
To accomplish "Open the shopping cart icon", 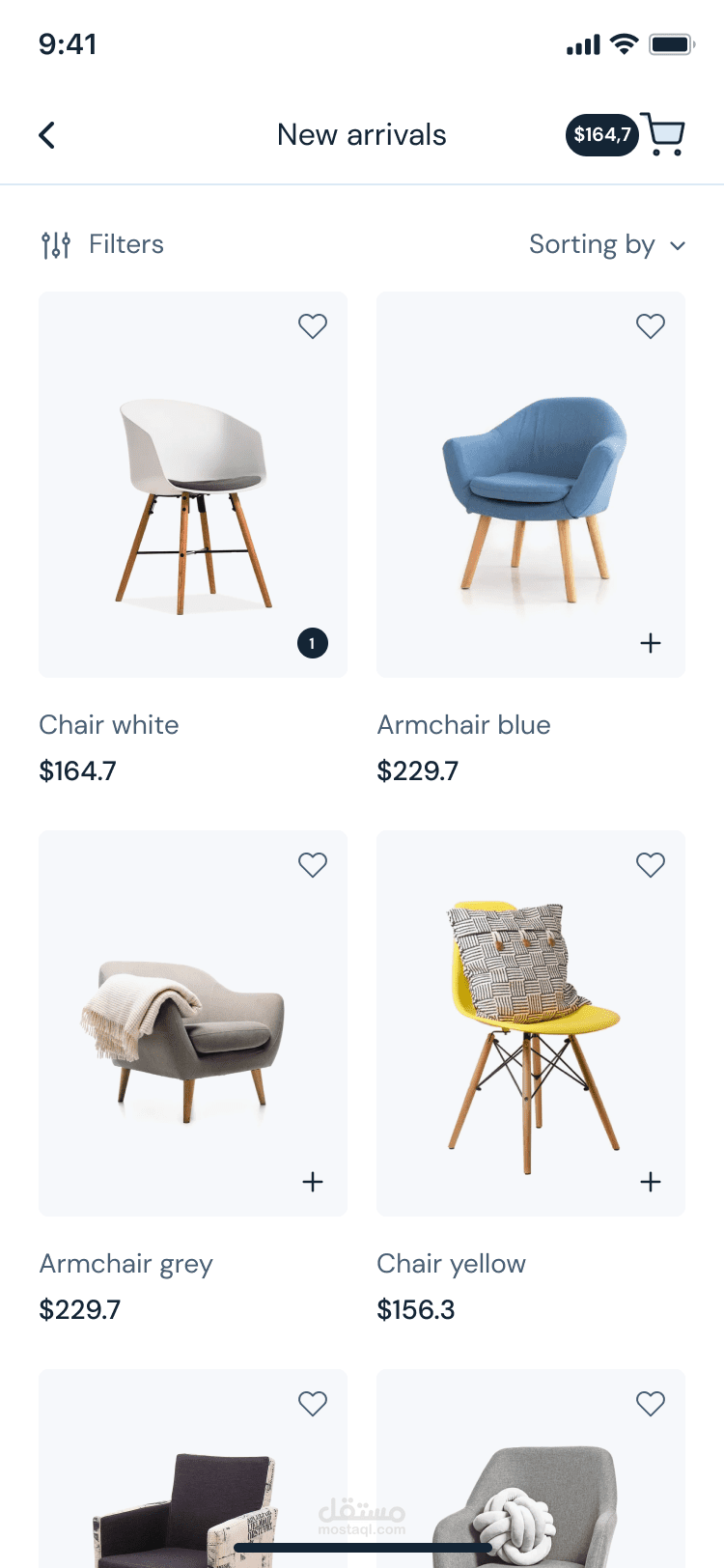I will pos(663,134).
